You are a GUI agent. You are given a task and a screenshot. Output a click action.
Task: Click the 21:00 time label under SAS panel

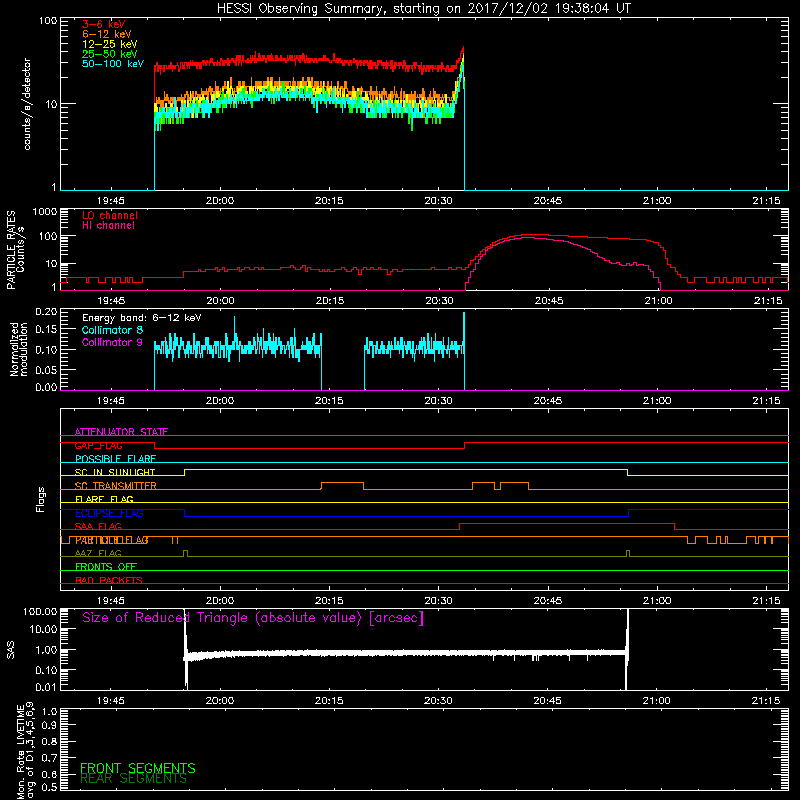coord(657,701)
